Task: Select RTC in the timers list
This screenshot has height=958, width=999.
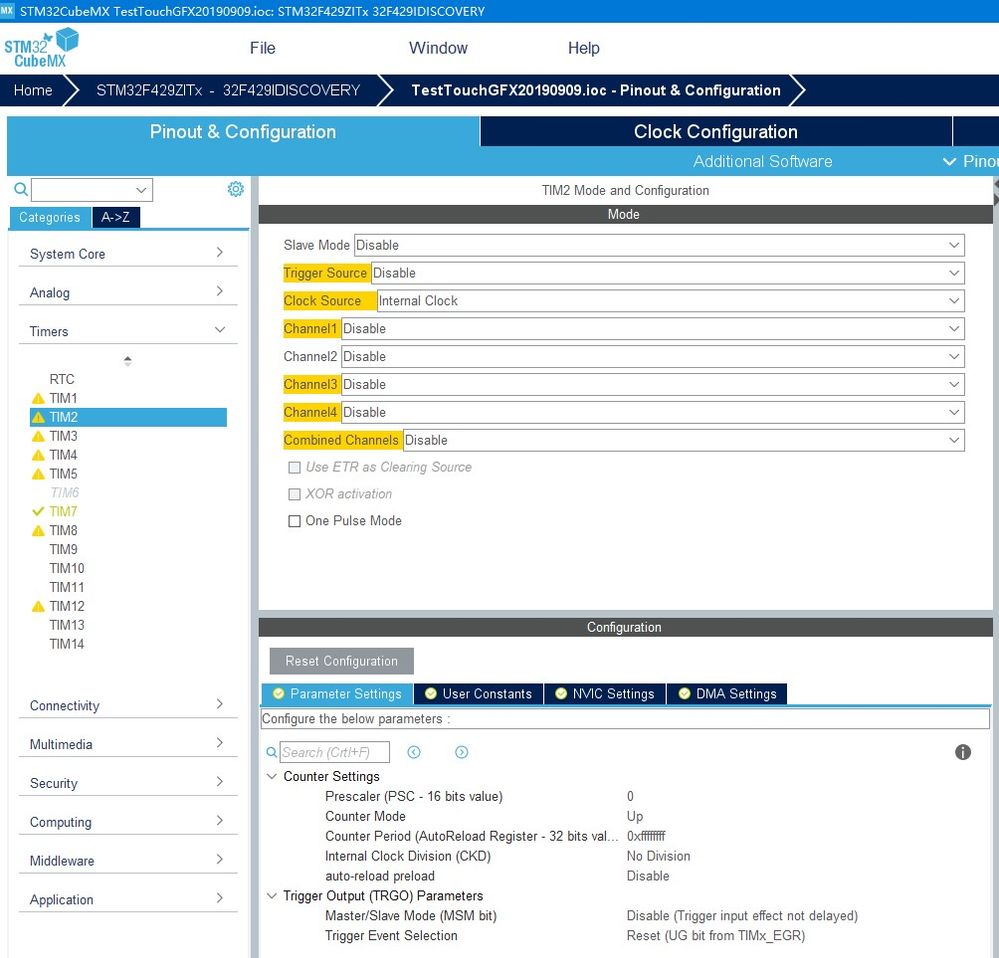Action: click(x=62, y=380)
